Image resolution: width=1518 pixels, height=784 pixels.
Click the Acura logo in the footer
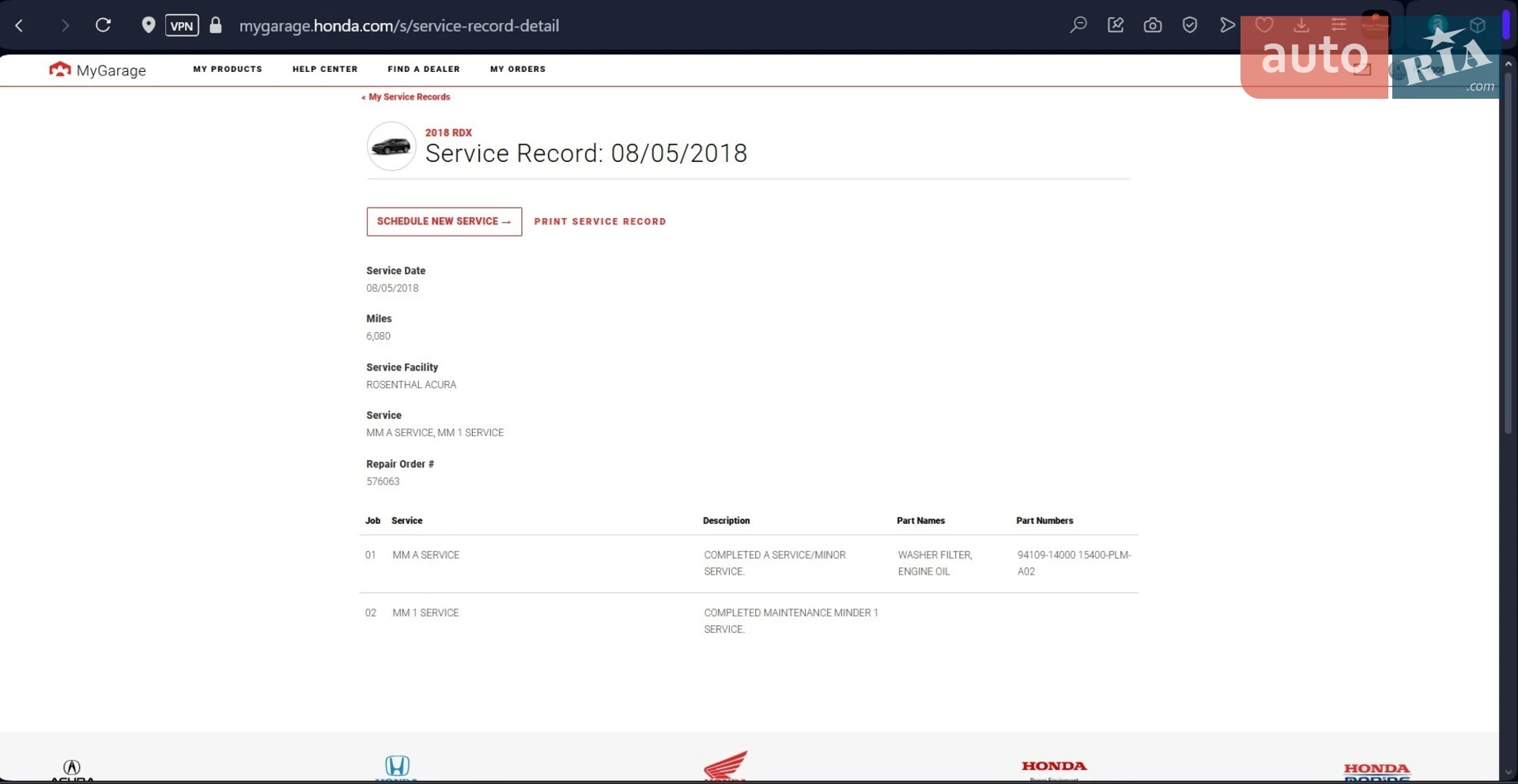click(72, 770)
